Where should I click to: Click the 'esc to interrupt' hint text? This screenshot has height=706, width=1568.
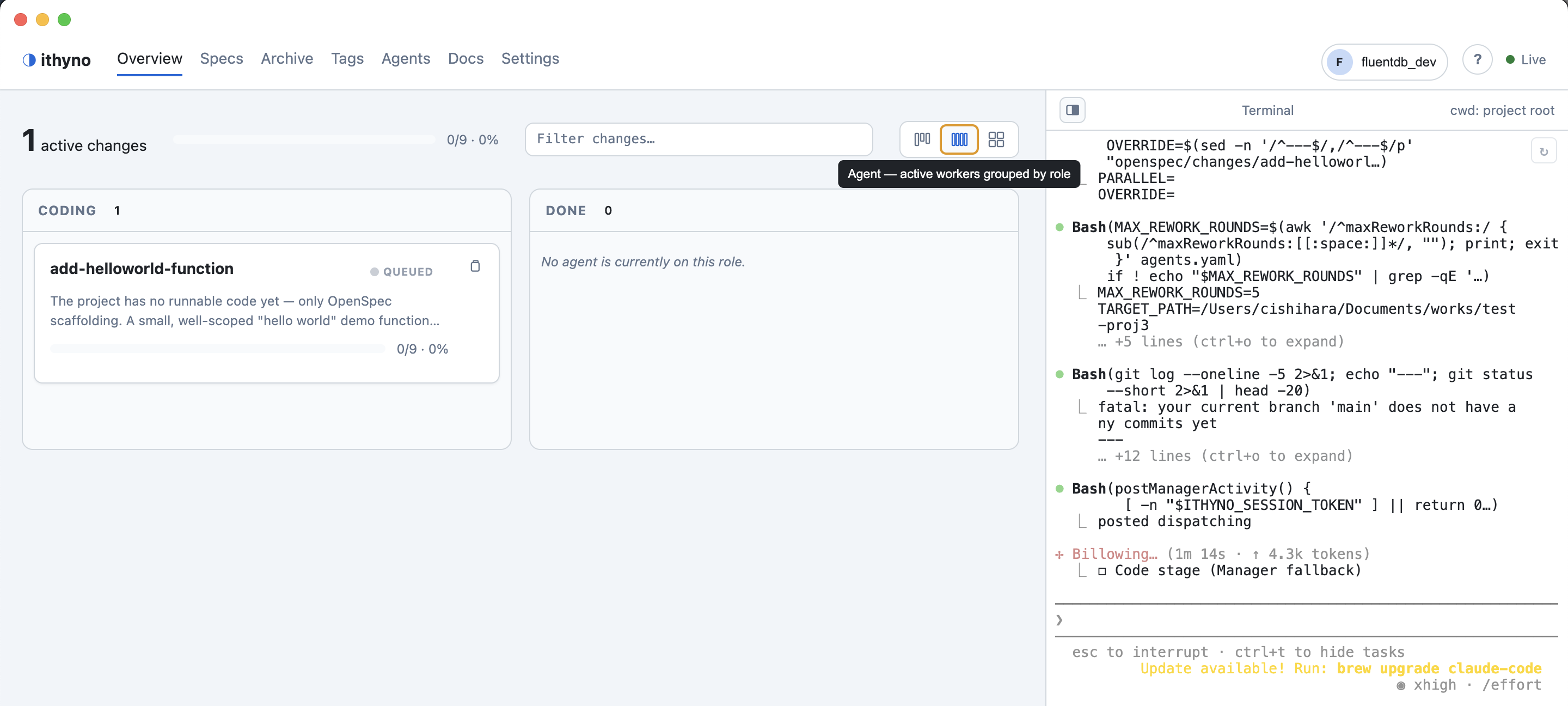(1140, 652)
